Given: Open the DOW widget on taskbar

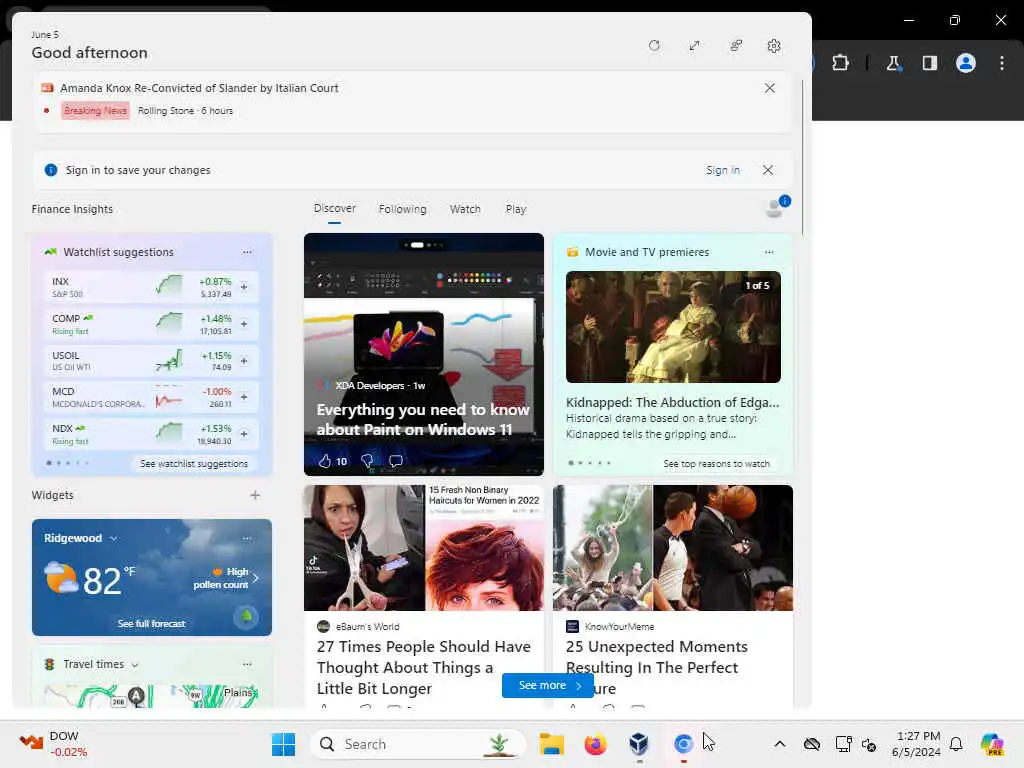Looking at the screenshot, I should click(x=54, y=744).
